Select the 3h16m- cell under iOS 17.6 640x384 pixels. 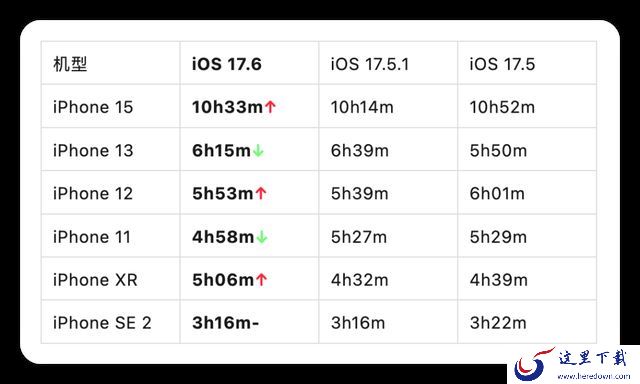(x=226, y=323)
